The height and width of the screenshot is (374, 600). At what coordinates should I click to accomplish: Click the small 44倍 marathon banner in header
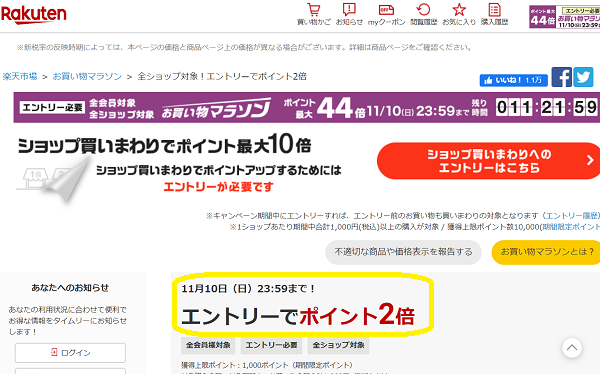coord(564,16)
